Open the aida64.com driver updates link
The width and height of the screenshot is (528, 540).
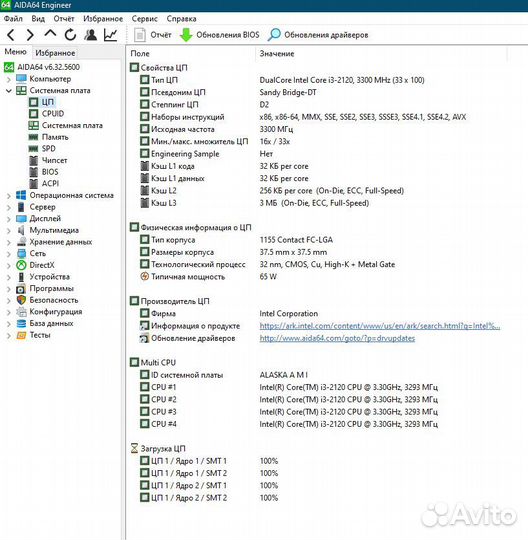(x=337, y=338)
